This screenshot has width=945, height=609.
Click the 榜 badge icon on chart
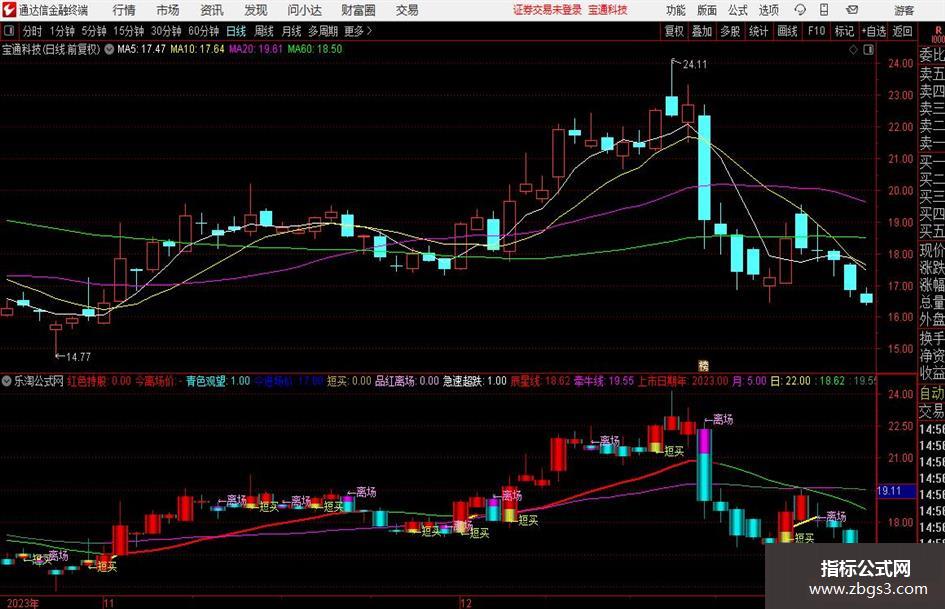pos(703,365)
